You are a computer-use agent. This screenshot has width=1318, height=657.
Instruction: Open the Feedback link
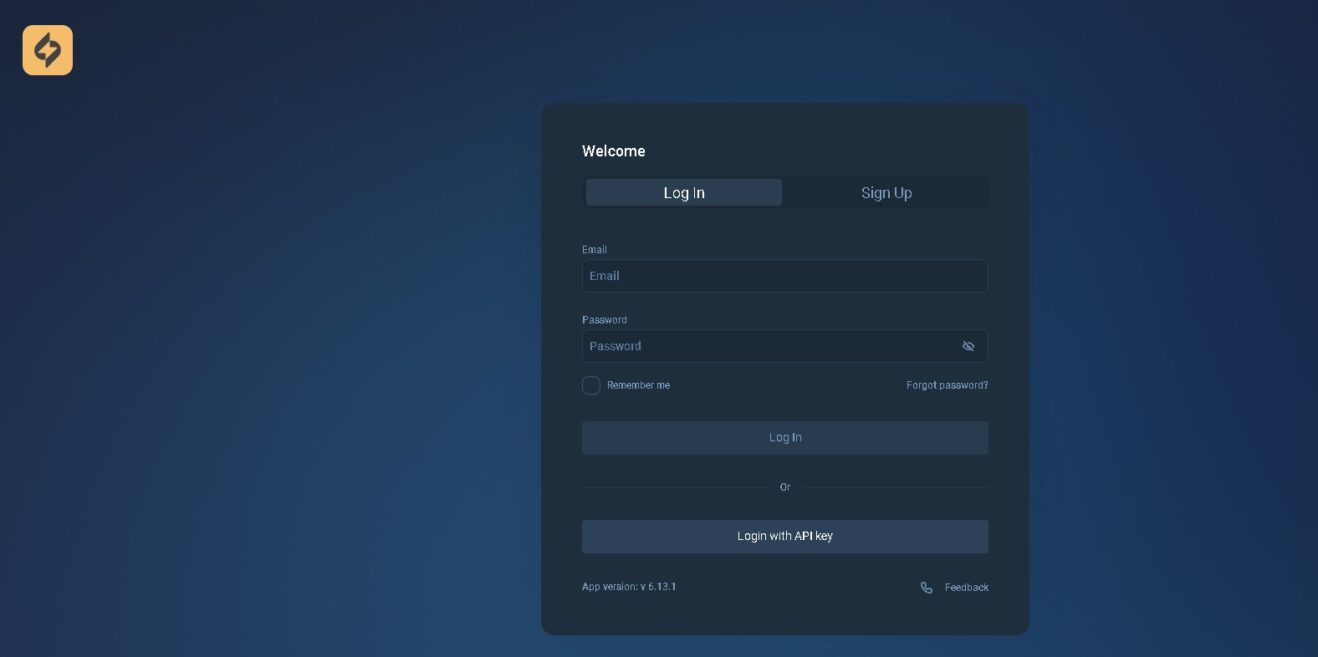pos(966,588)
